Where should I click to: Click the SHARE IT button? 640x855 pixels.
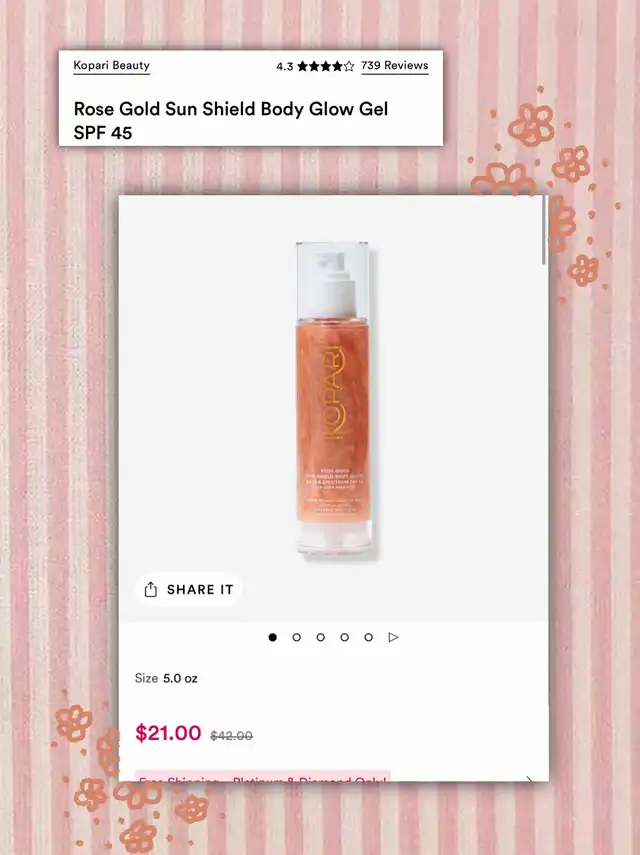(189, 589)
